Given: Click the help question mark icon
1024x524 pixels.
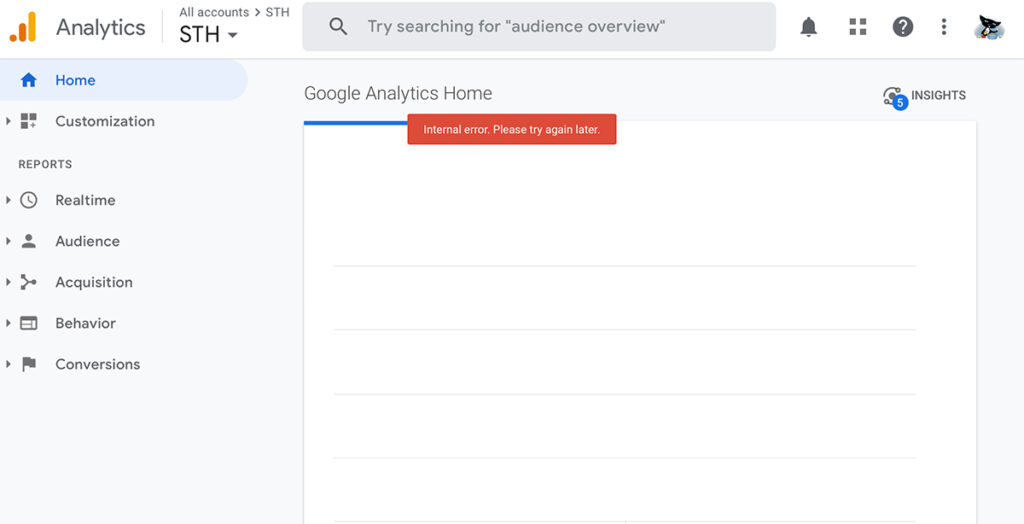Looking at the screenshot, I should point(903,27).
